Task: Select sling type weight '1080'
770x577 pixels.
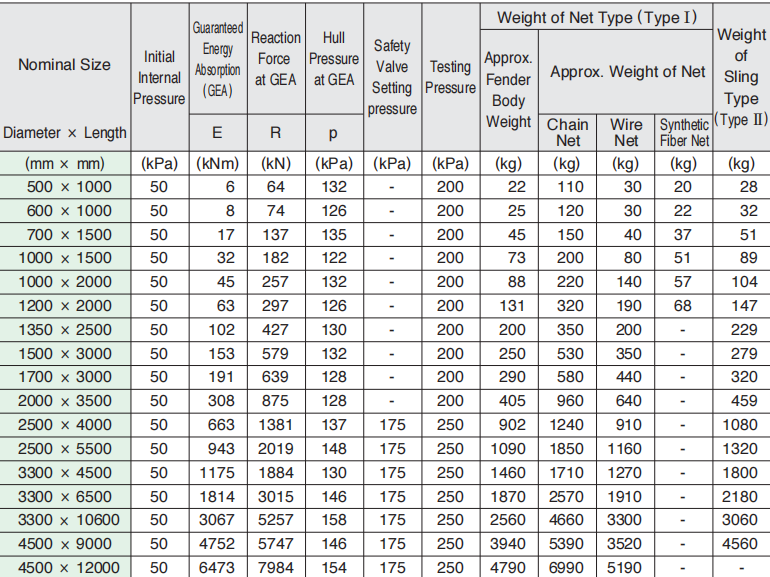Action: [740, 425]
